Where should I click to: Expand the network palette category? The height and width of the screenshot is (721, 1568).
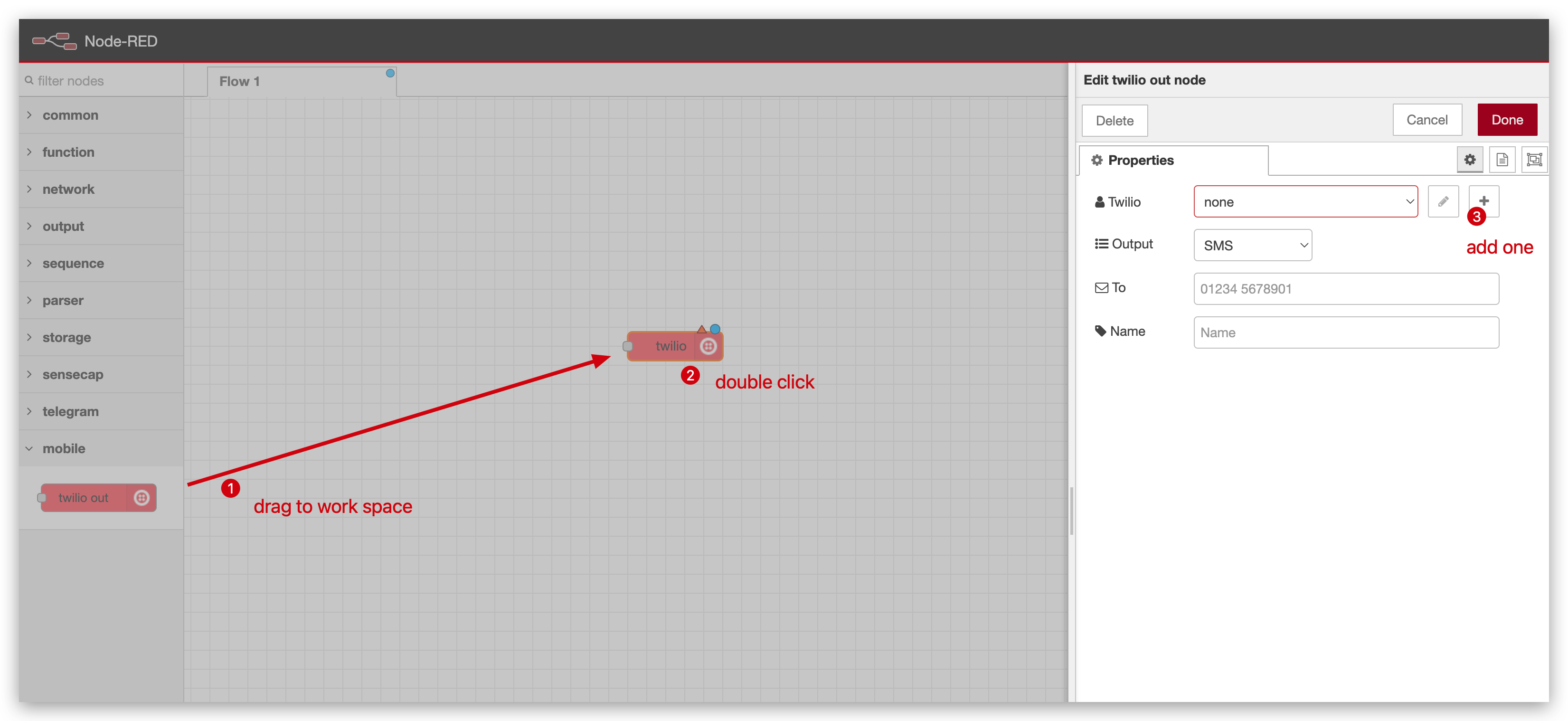pyautogui.click(x=101, y=190)
